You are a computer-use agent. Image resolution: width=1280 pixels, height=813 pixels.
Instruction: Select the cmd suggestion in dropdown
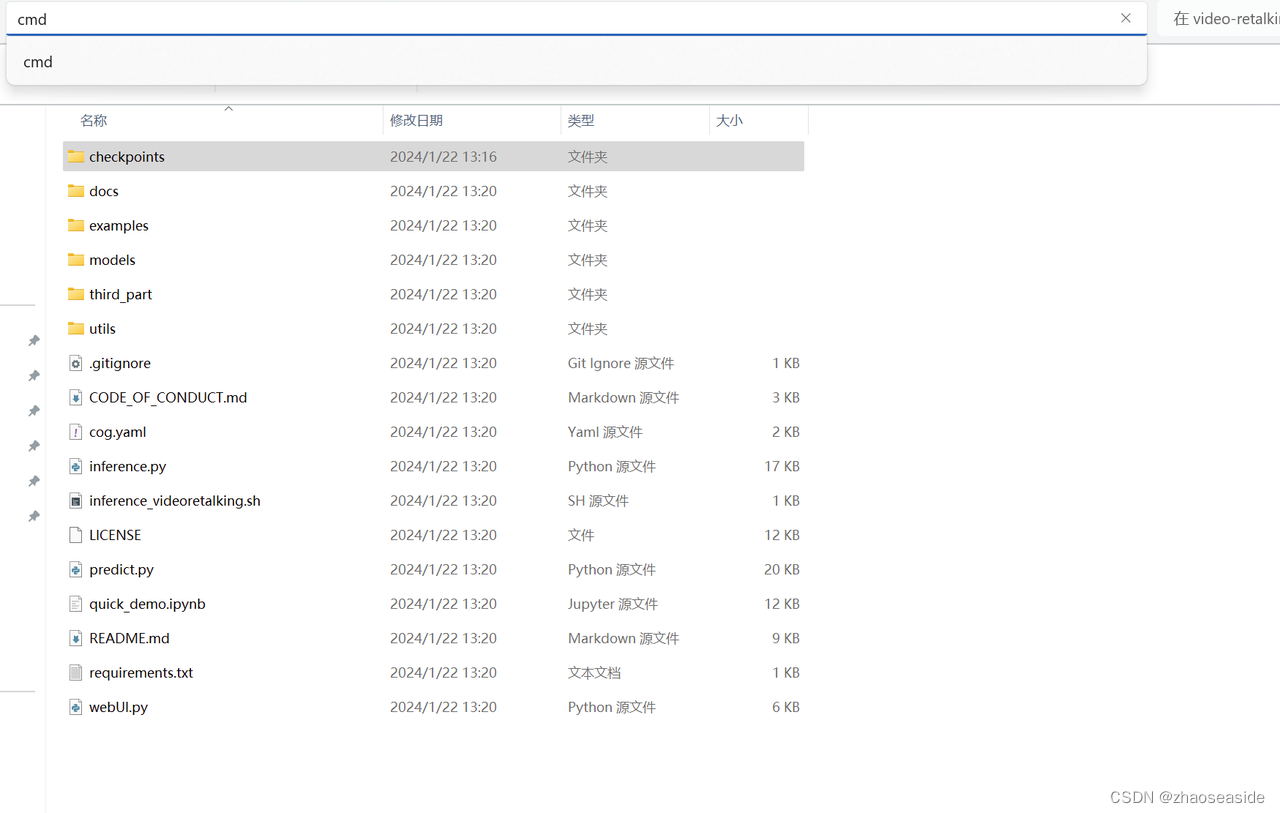576,62
